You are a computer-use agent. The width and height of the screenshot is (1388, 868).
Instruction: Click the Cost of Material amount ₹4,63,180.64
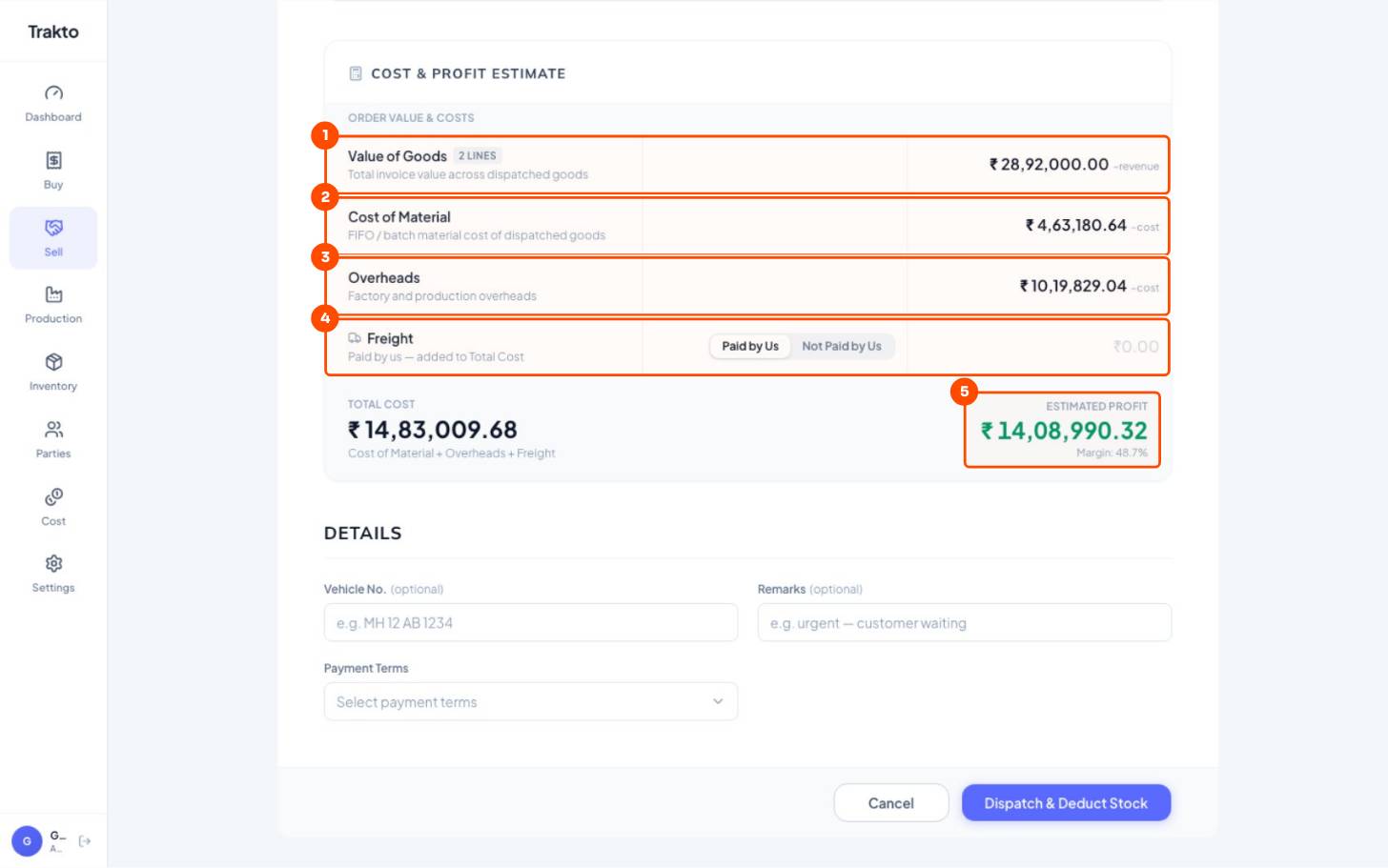[x=1075, y=225]
